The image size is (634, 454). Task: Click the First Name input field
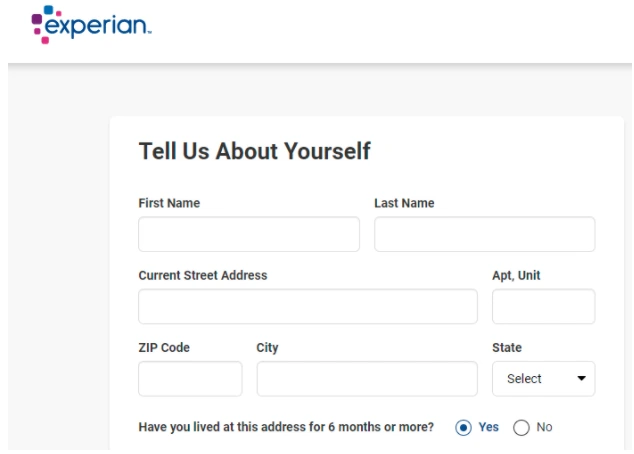248,234
